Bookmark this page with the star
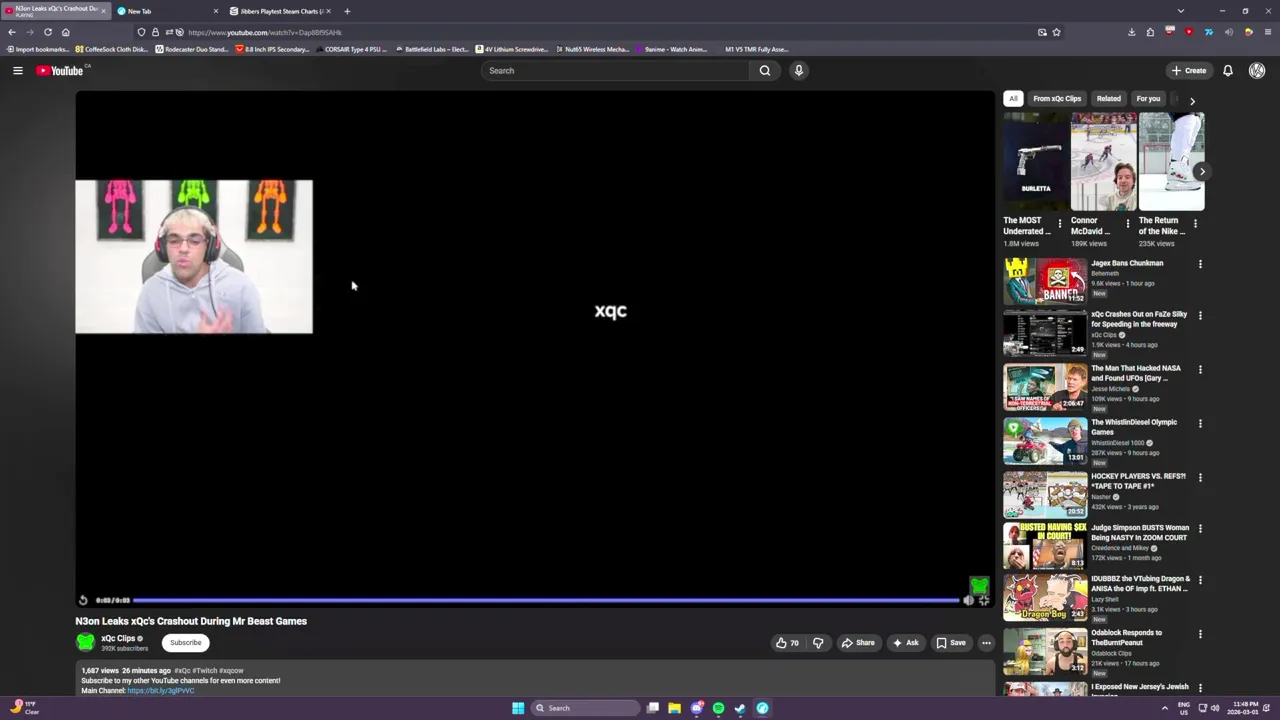This screenshot has width=1280, height=720. (x=1056, y=32)
